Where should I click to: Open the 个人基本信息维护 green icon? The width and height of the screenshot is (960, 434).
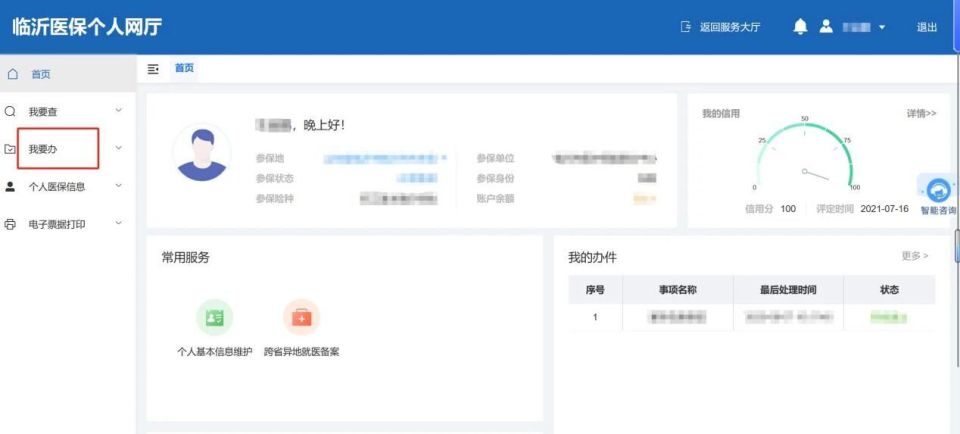click(214, 318)
